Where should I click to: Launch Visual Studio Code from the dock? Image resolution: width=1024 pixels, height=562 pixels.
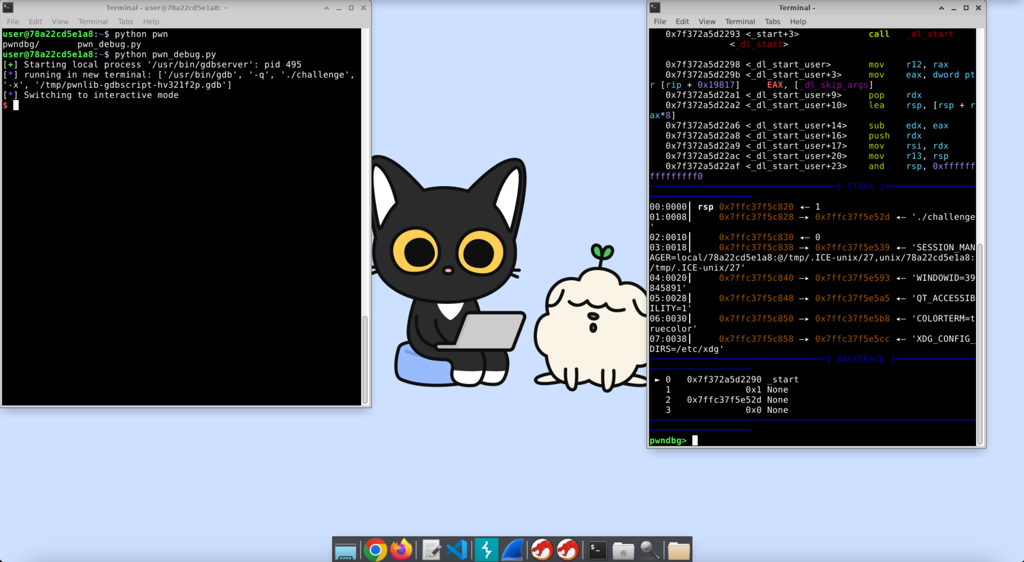pyautogui.click(x=458, y=550)
